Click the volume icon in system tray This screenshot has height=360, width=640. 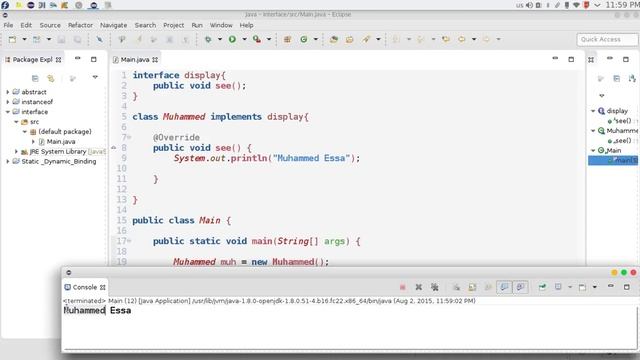(530, 5)
